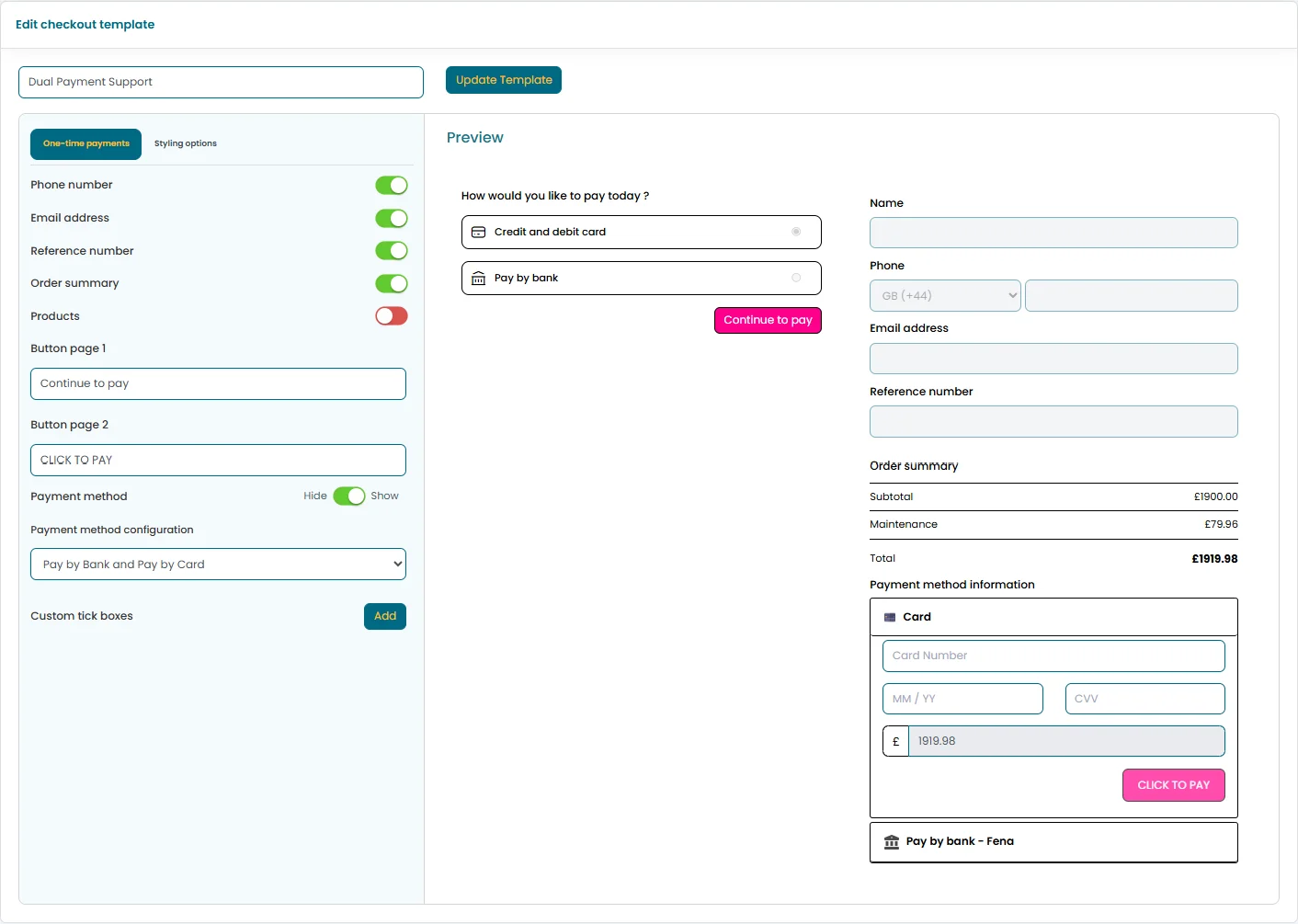Switch to the Styling options tab
This screenshot has width=1298, height=924.
[185, 143]
